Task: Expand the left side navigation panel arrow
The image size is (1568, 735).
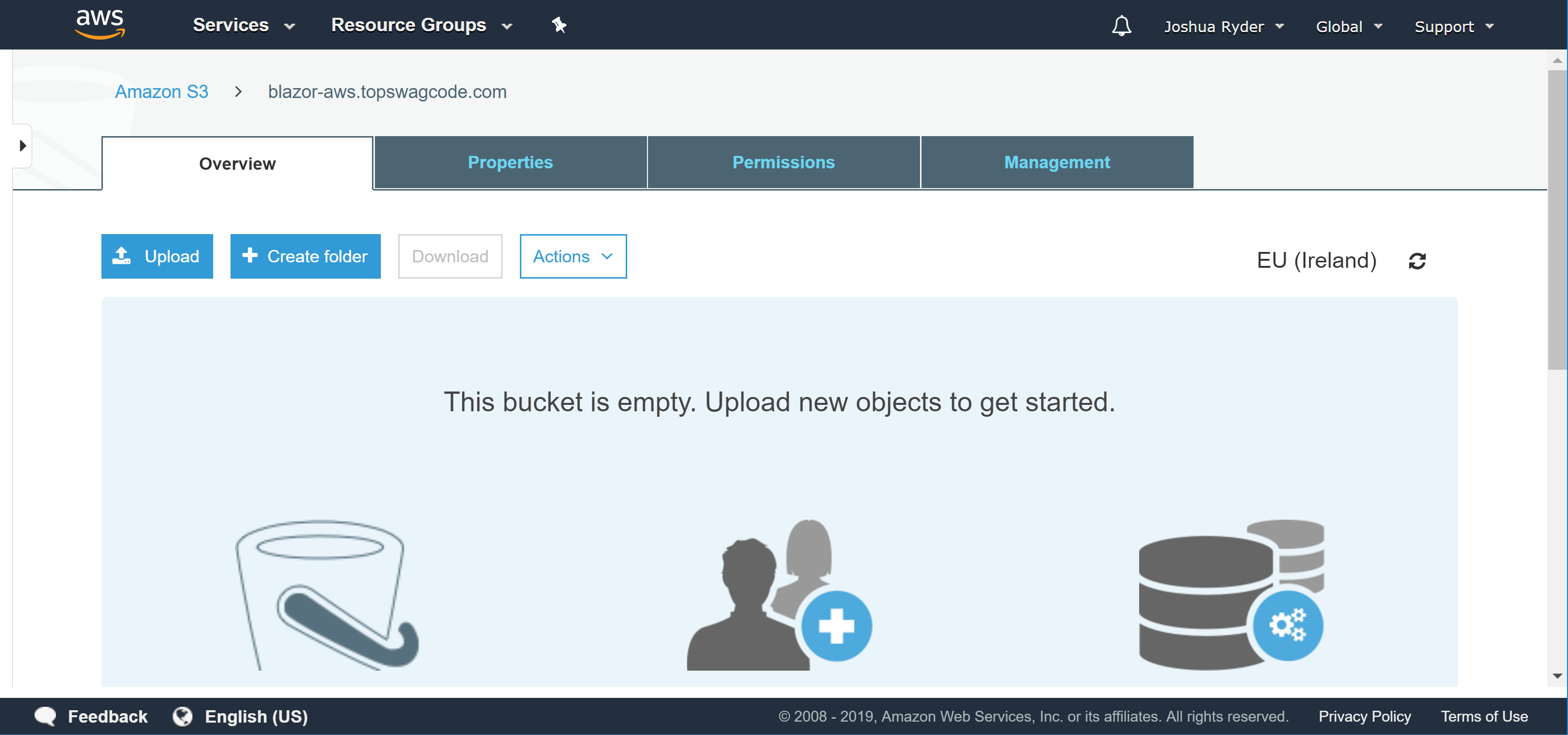Action: point(23,146)
